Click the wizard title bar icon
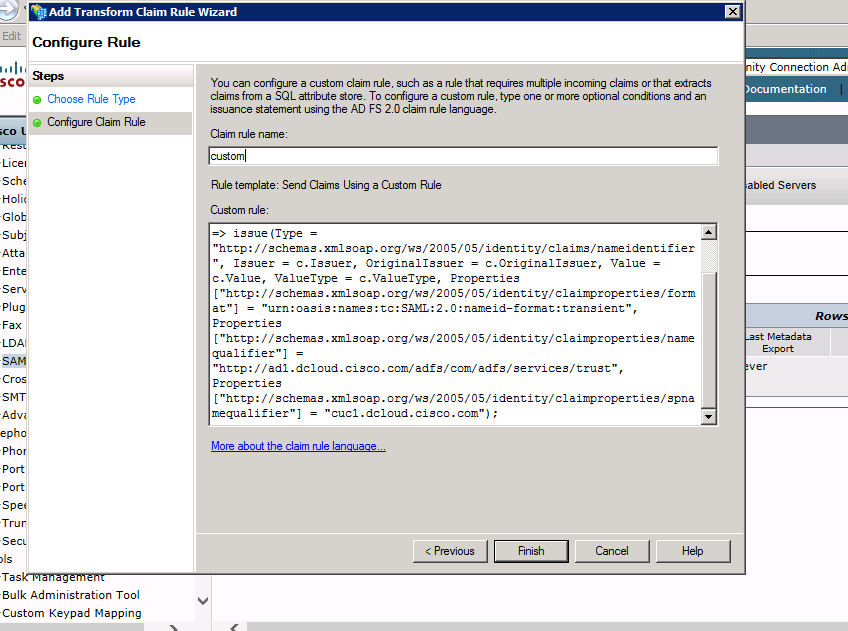Viewport: 848px width, 631px height. pos(39,11)
